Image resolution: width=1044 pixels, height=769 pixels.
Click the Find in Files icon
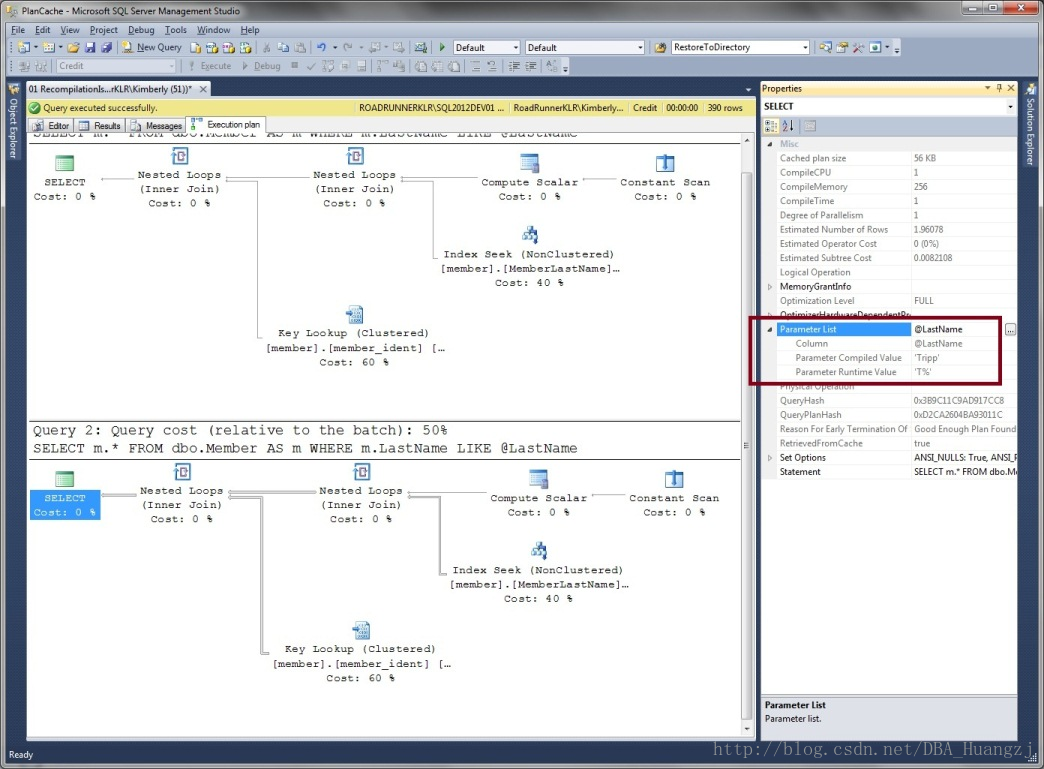660,47
